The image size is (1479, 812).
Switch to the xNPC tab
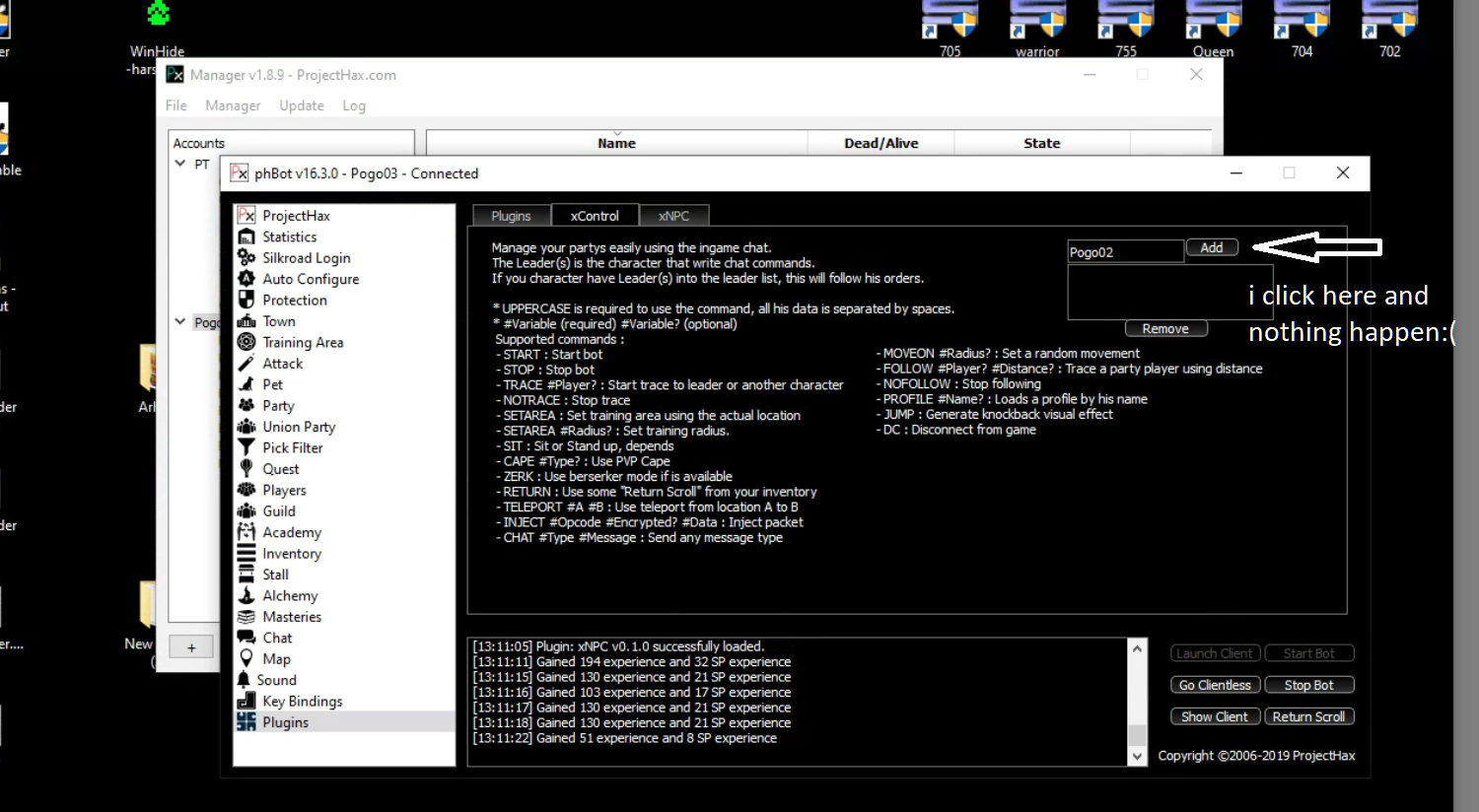(x=673, y=215)
